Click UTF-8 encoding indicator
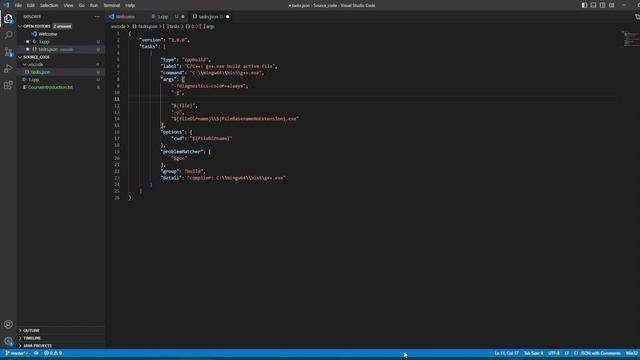 tap(553, 353)
